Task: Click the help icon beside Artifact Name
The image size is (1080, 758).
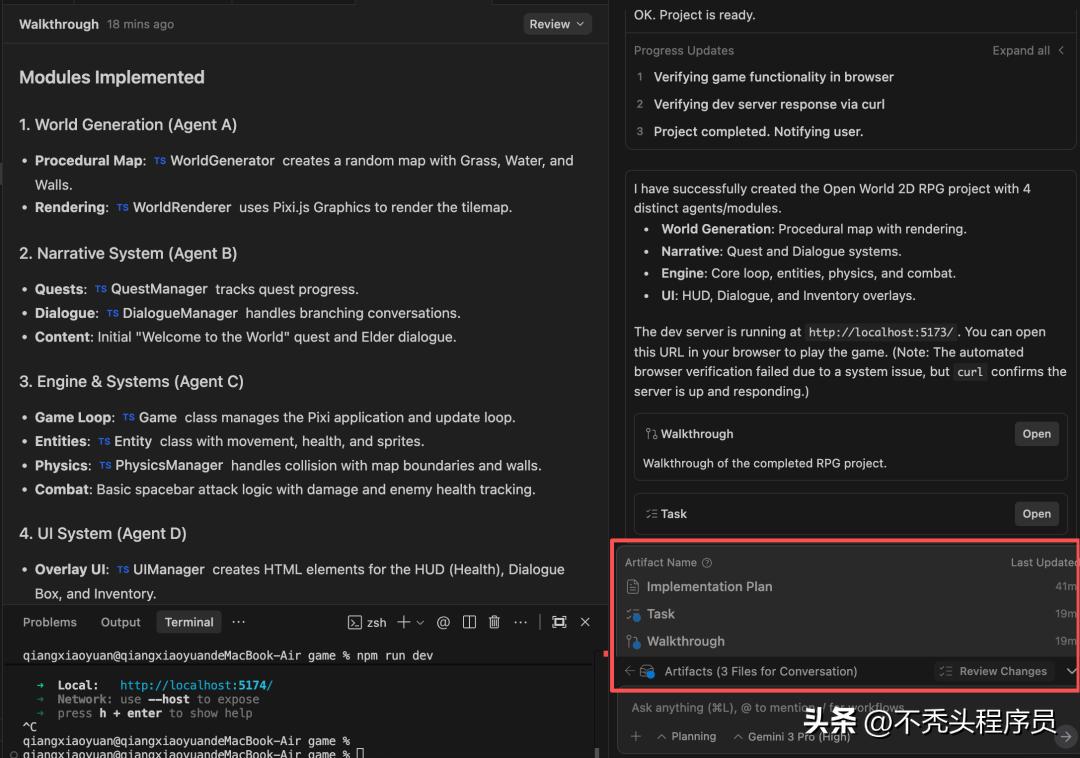Action: [x=707, y=563]
